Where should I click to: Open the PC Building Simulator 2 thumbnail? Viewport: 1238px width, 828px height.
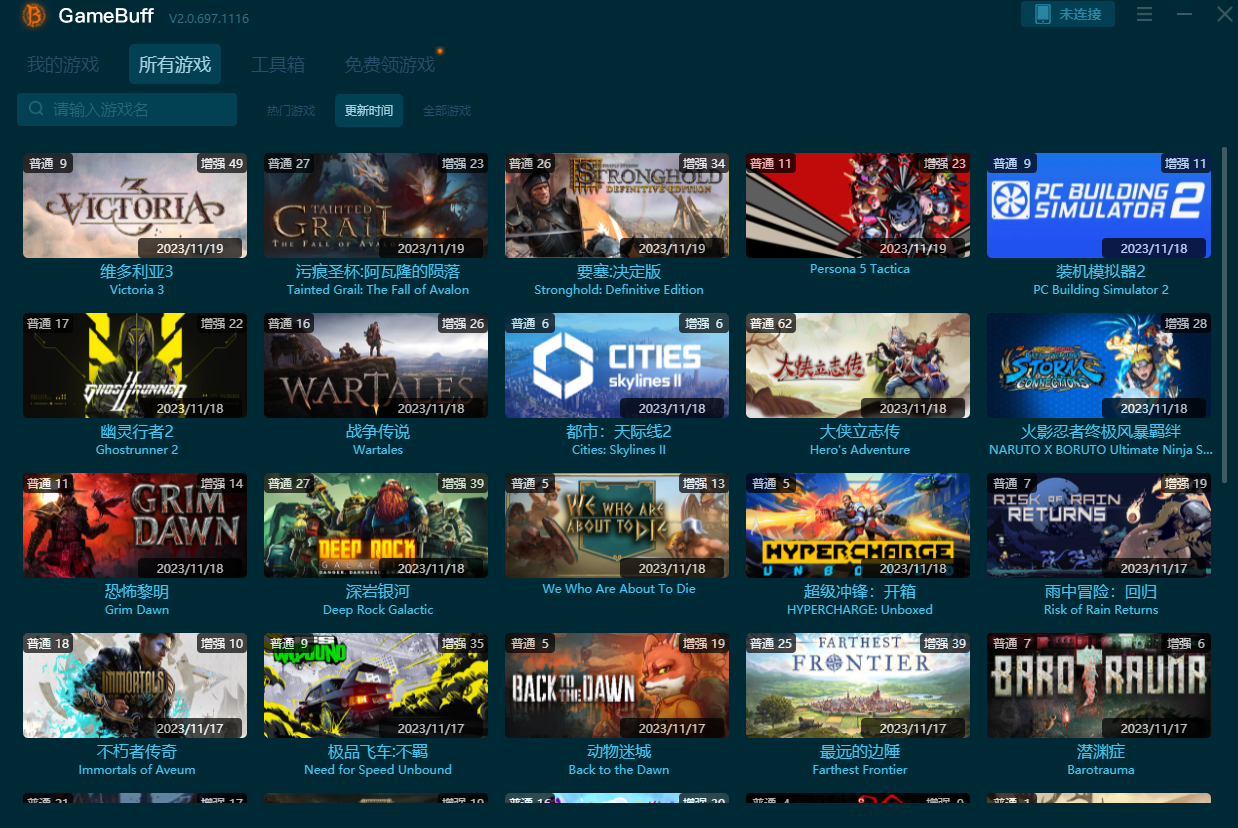1099,205
